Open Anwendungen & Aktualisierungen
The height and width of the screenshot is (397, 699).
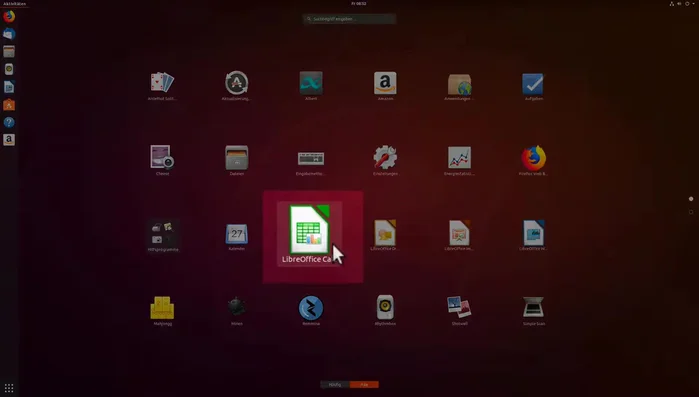459,86
